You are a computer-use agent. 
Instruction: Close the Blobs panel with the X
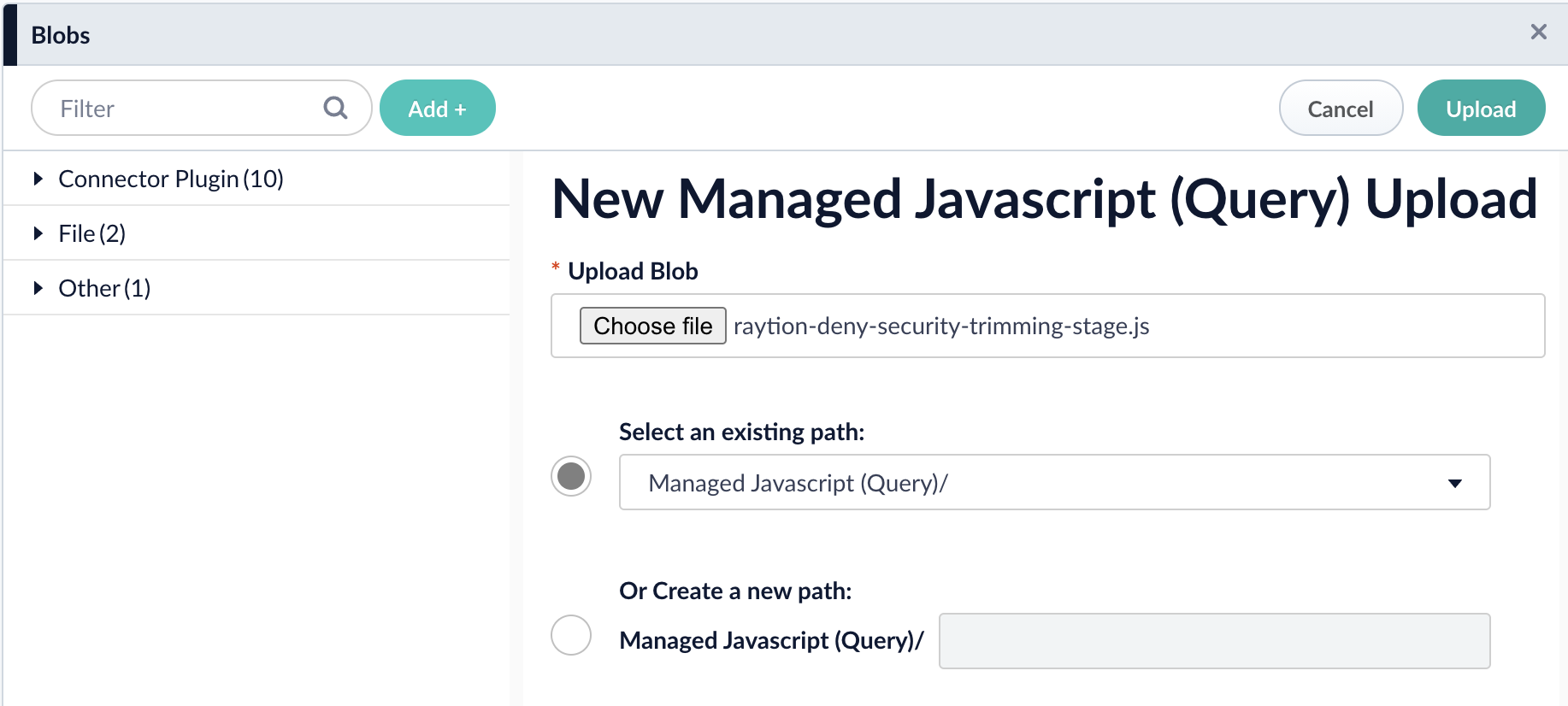1538,32
